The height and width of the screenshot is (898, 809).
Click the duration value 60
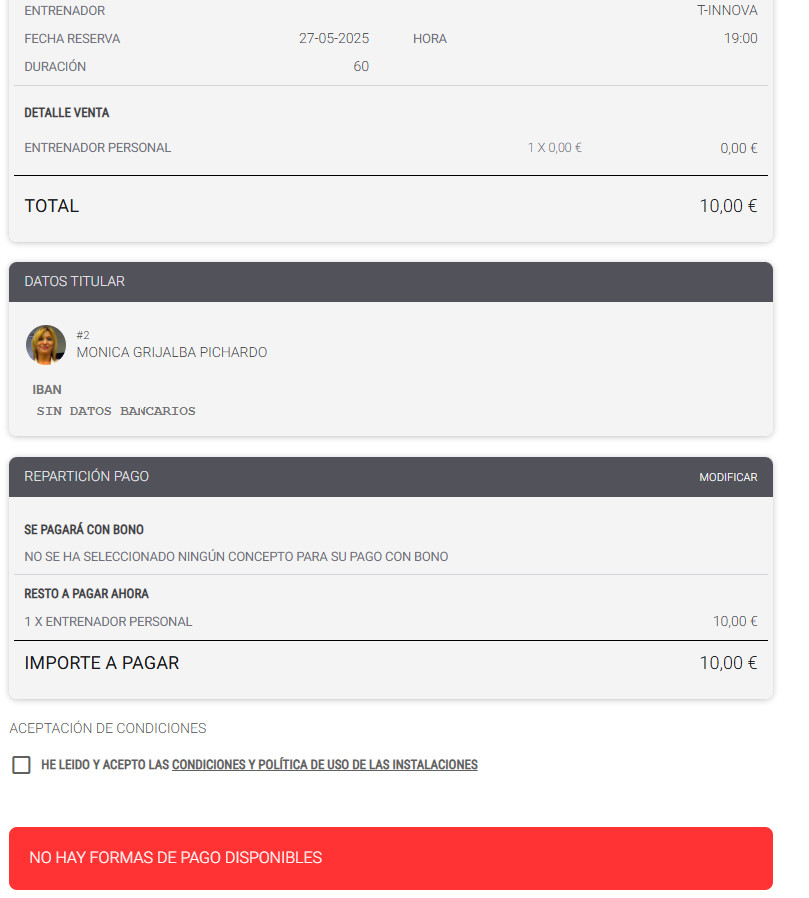coord(361,66)
